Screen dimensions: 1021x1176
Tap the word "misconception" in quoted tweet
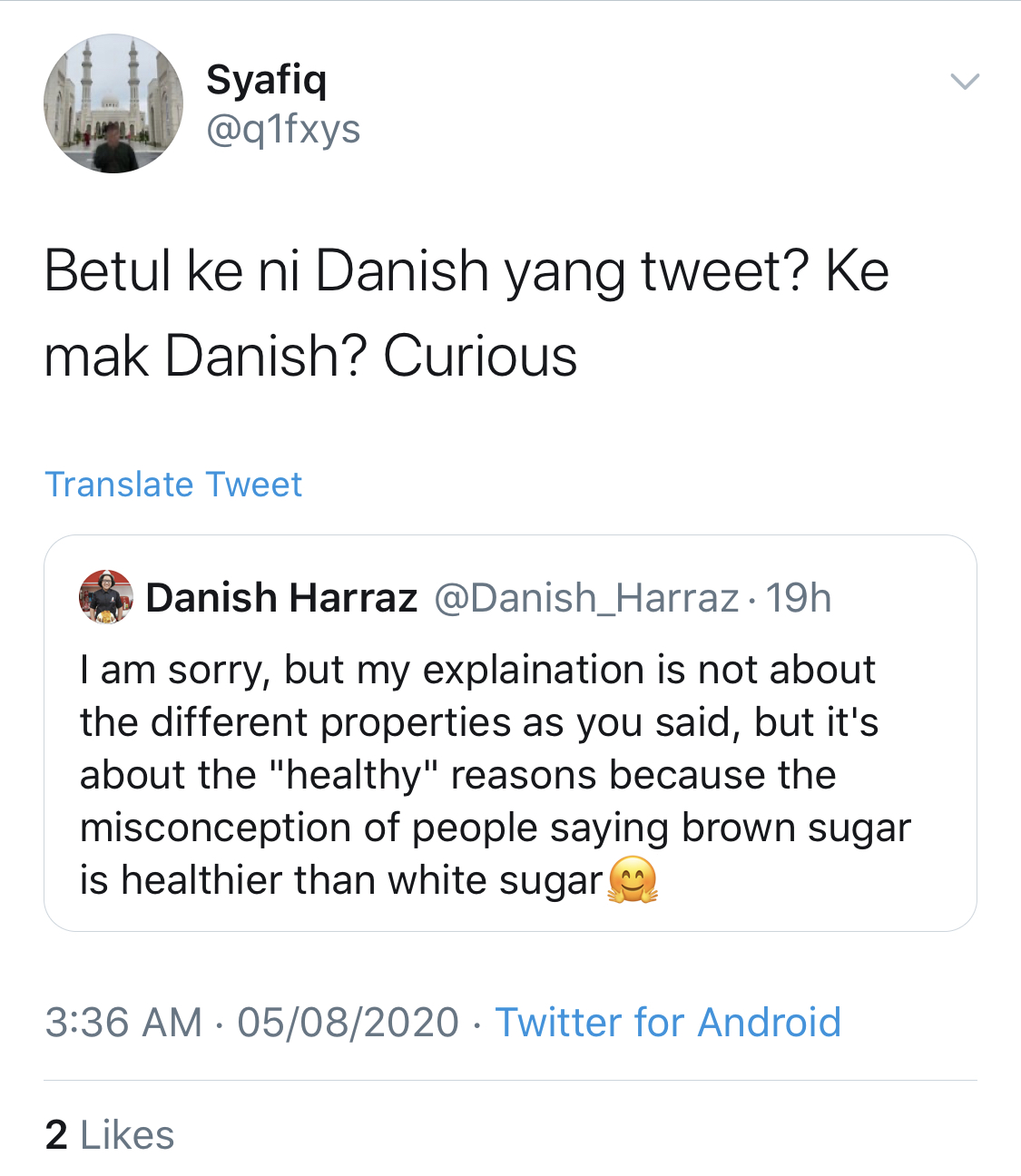pyautogui.click(x=215, y=828)
